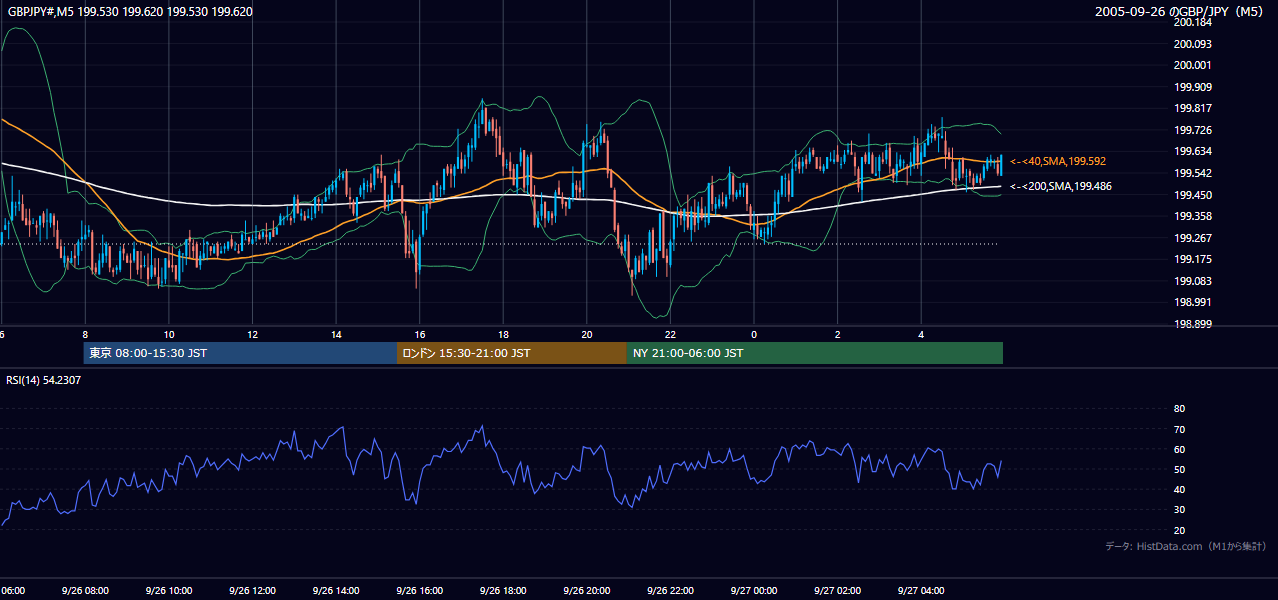The height and width of the screenshot is (600, 1278).
Task: Click the 9/26 22:00 time label
Action: (x=670, y=591)
